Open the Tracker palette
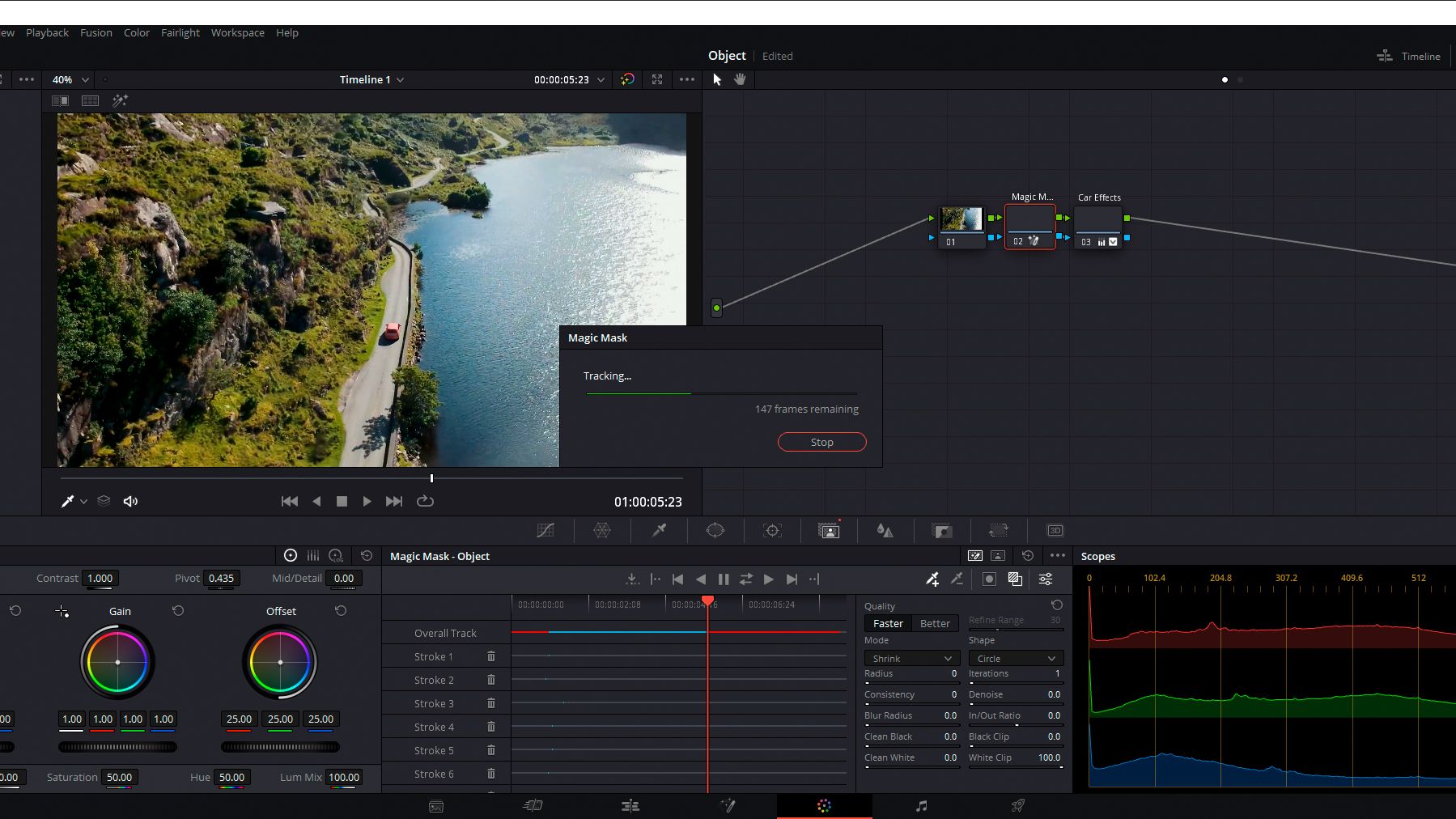1456x819 pixels. [x=772, y=531]
